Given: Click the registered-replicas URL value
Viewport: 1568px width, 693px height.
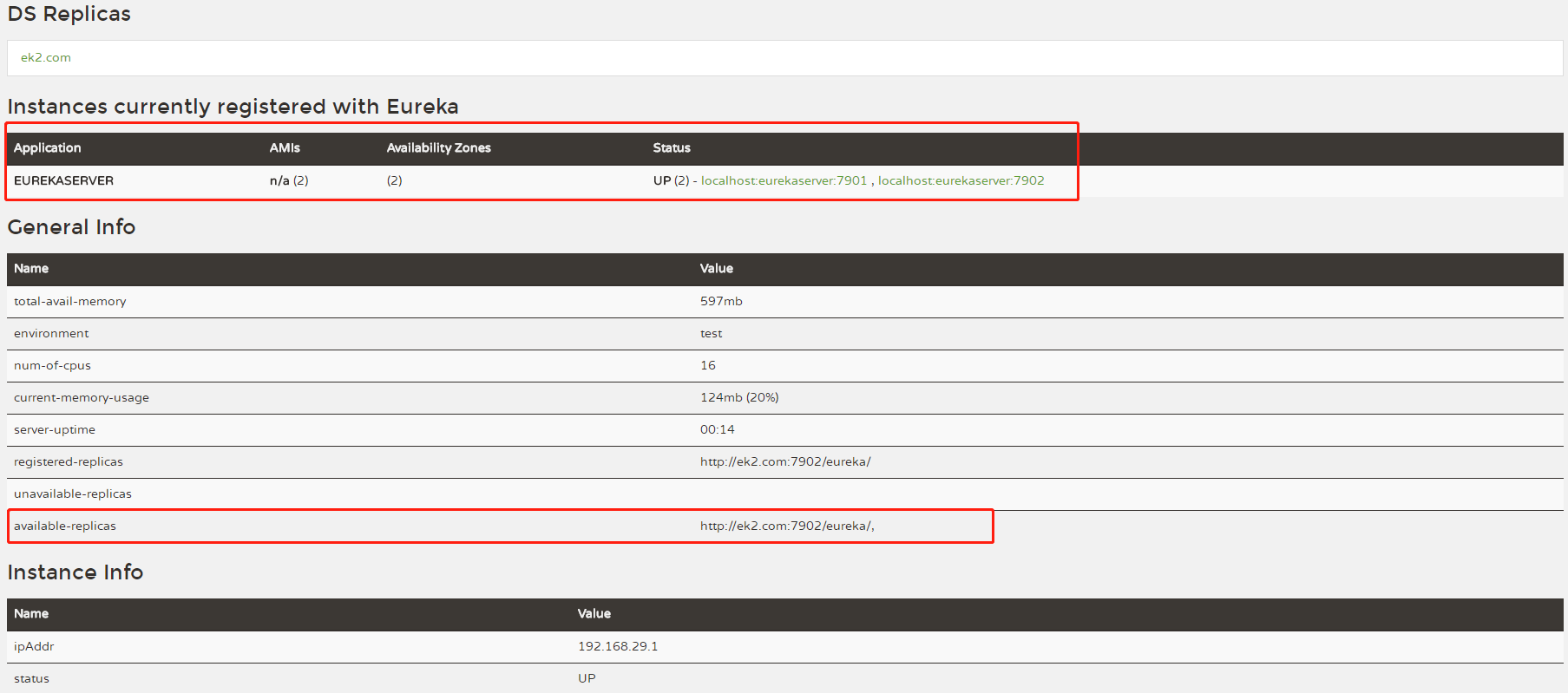Looking at the screenshot, I should [785, 461].
